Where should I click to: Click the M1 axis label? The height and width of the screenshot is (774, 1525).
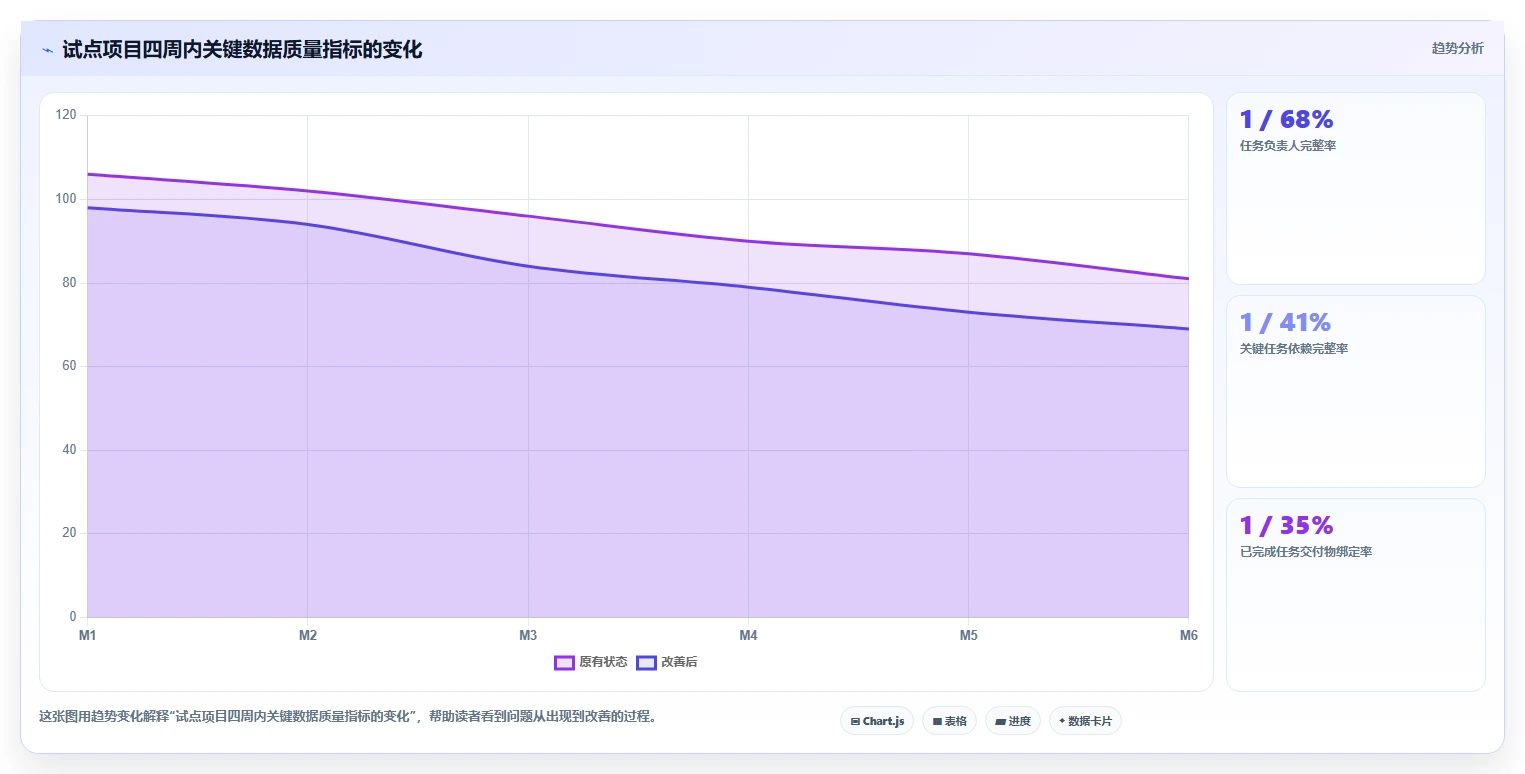click(x=87, y=636)
